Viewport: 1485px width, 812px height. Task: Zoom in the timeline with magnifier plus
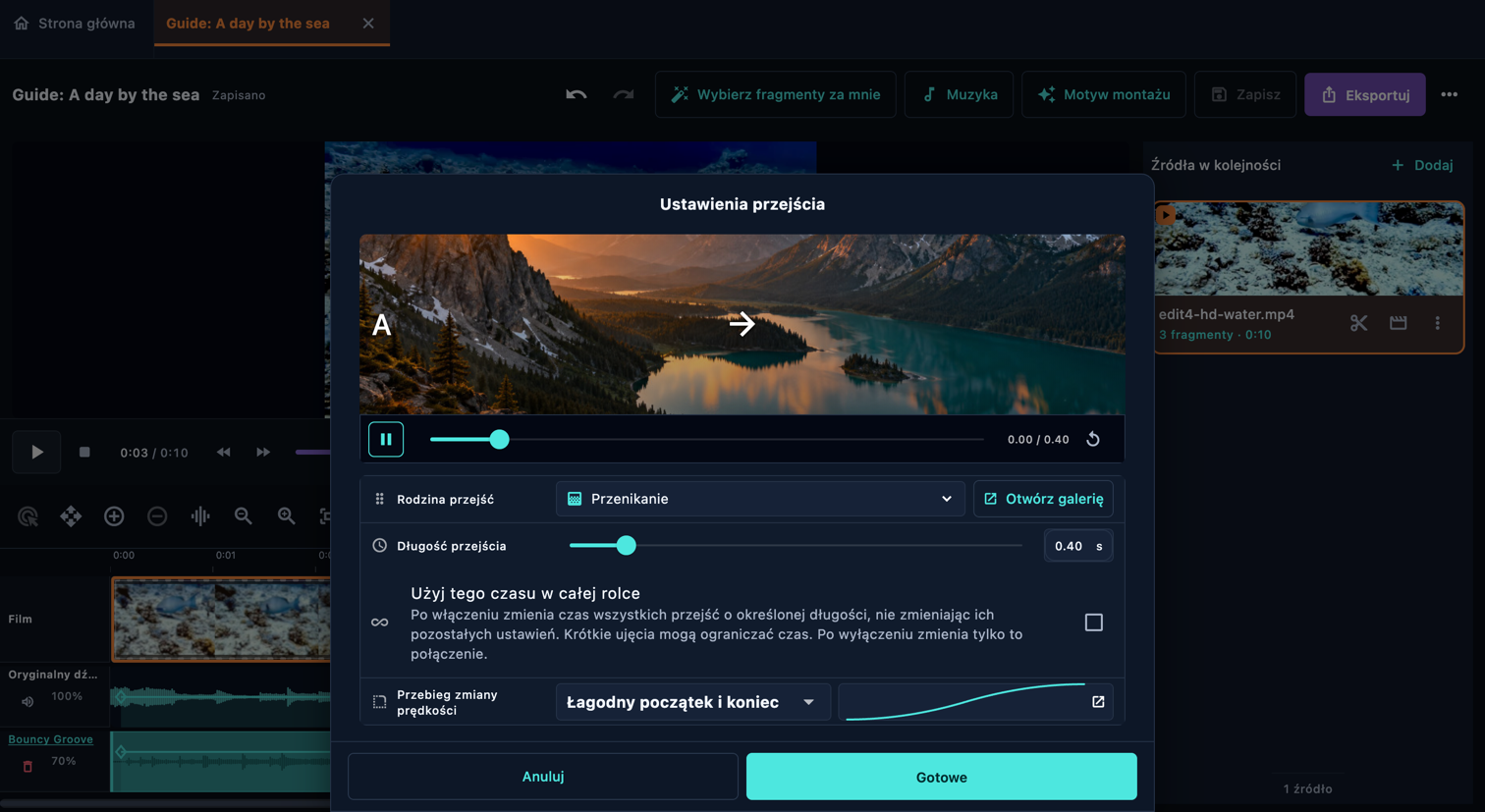(x=287, y=515)
